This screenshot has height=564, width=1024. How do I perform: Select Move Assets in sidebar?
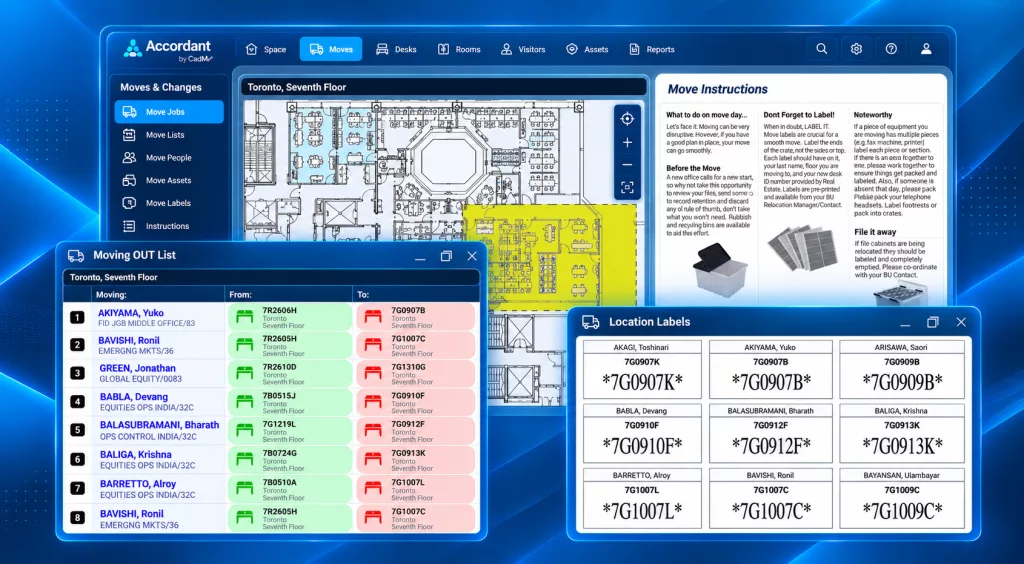tap(169, 180)
